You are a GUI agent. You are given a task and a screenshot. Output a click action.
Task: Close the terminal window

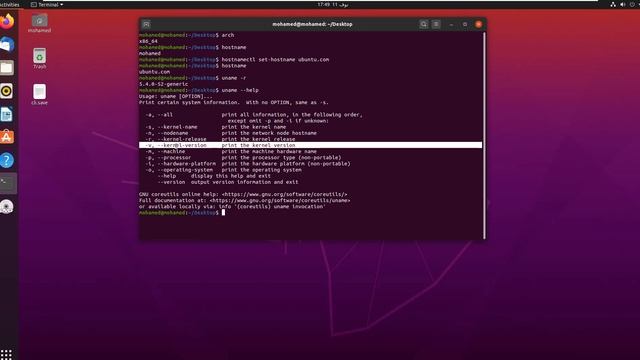point(478,24)
